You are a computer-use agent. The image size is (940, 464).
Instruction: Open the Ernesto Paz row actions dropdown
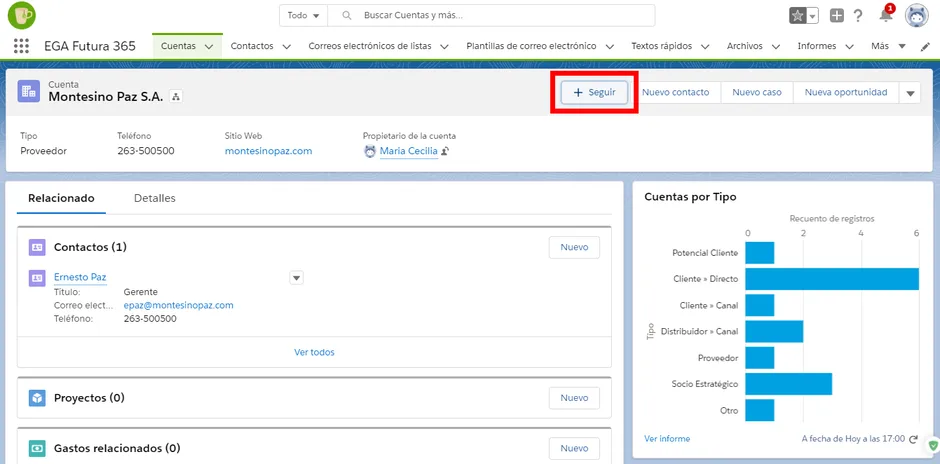click(297, 278)
